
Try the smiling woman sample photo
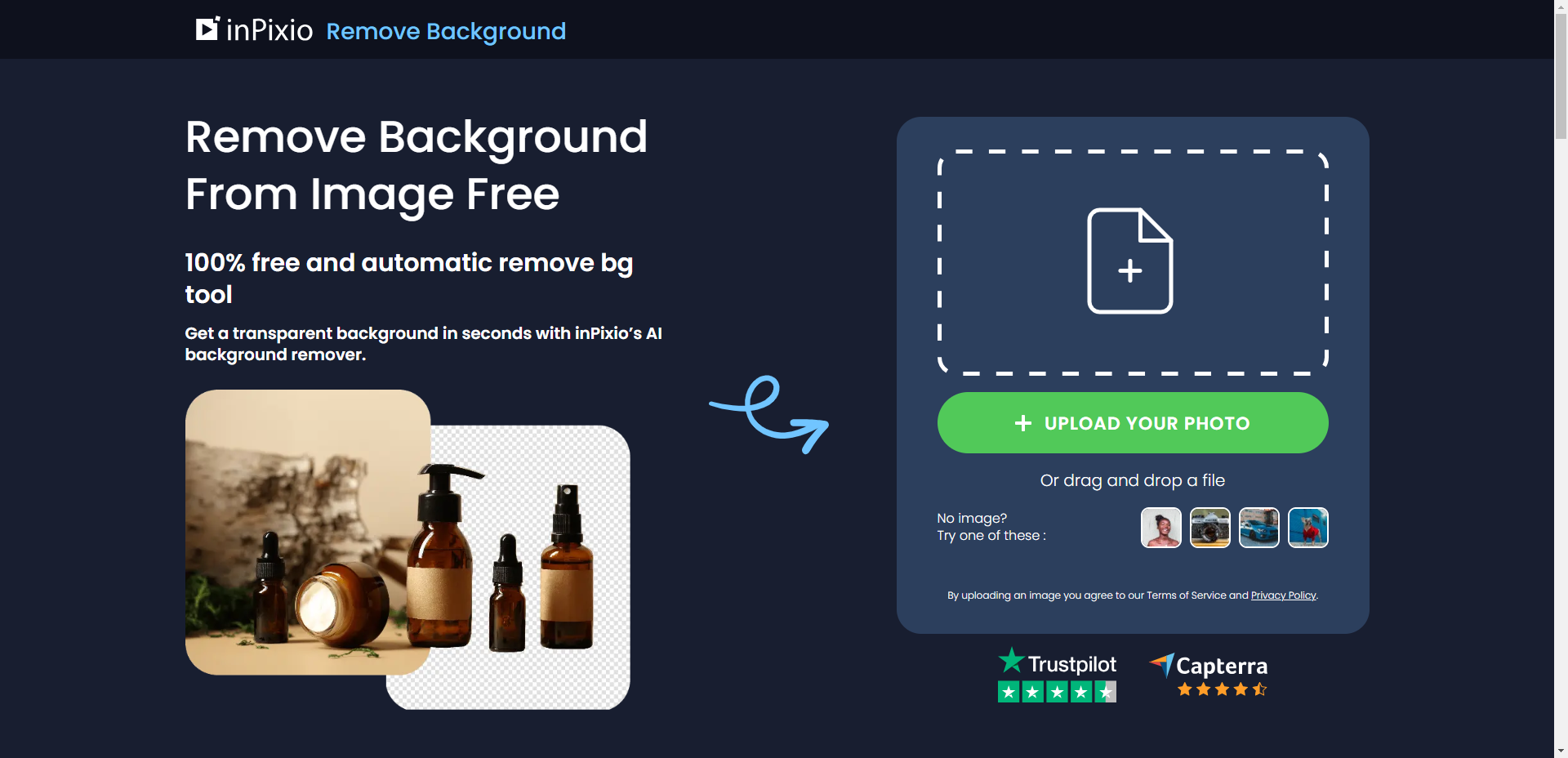(1160, 528)
